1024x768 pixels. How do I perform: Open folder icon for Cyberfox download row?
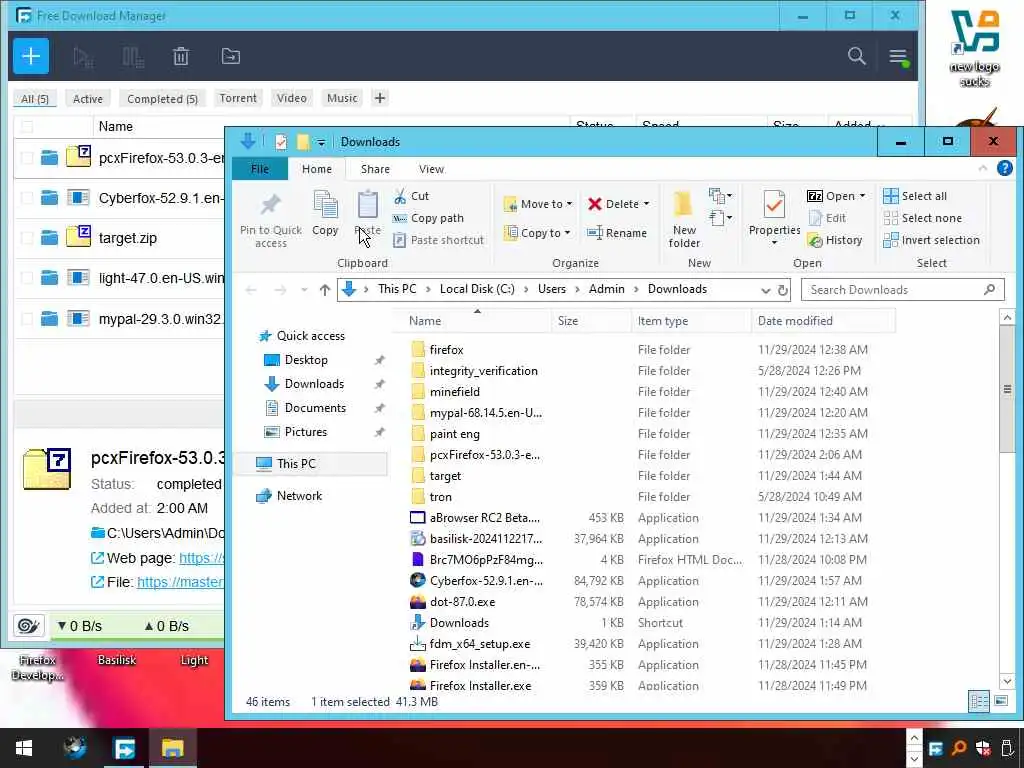[x=49, y=198]
